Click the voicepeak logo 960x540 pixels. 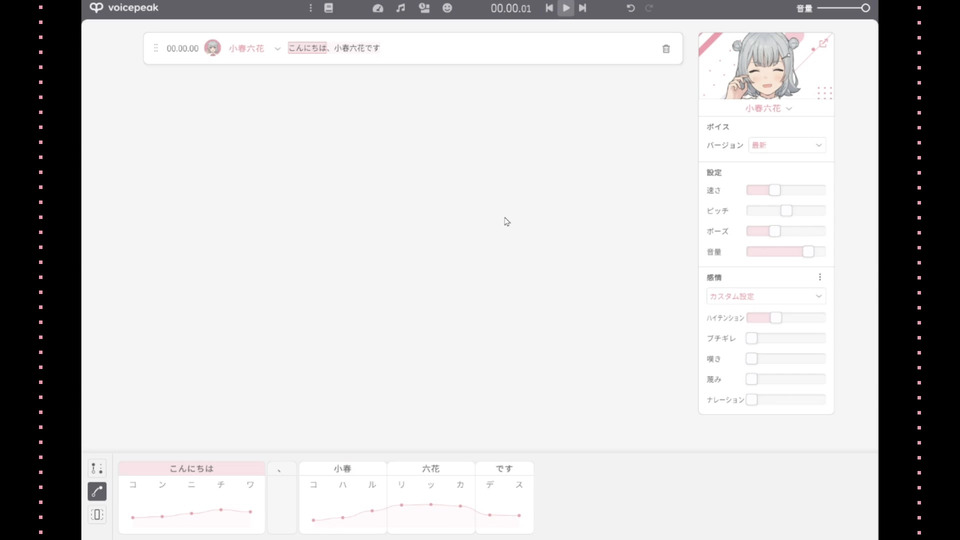124,8
